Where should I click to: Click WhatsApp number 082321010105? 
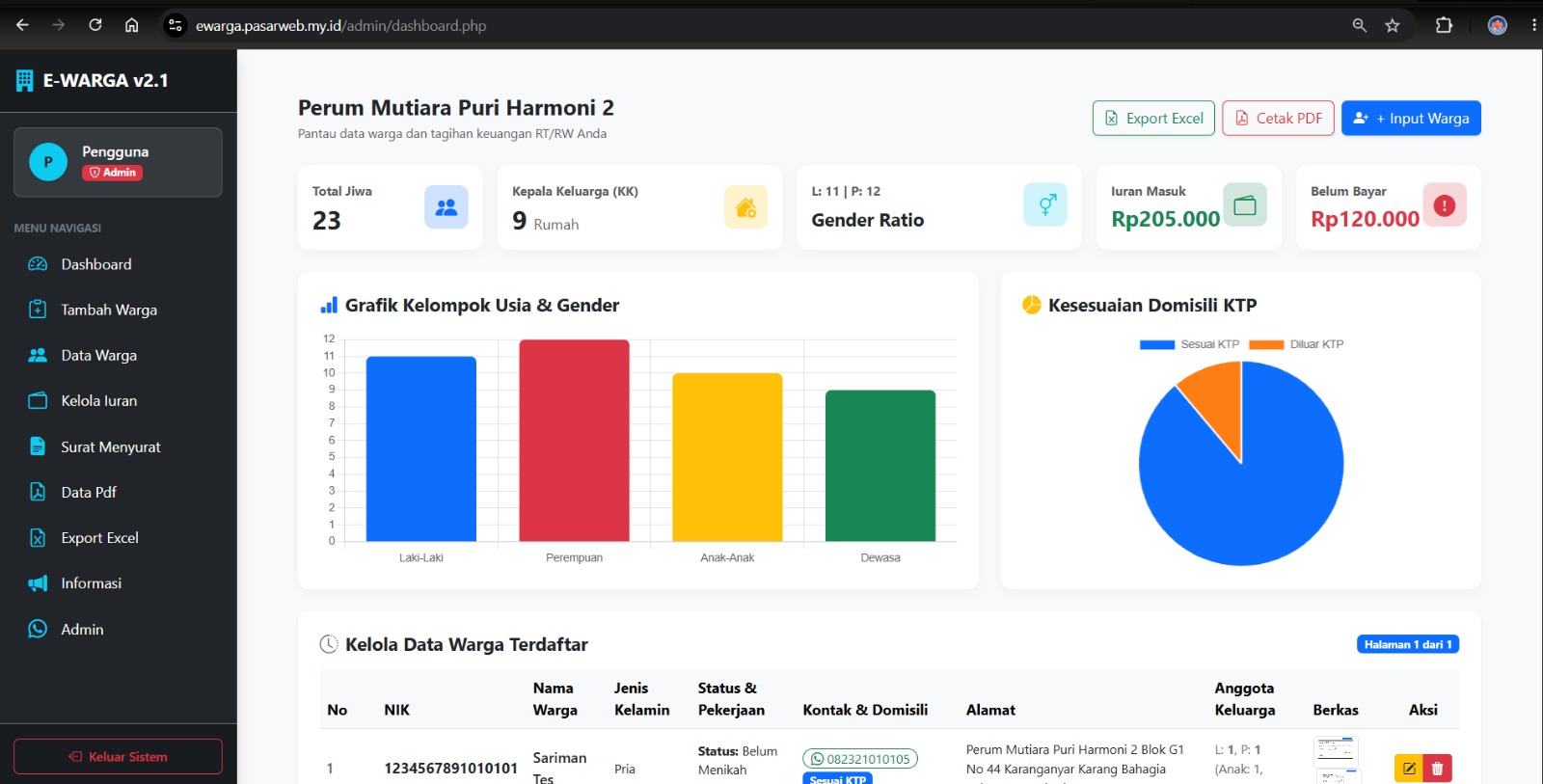(860, 759)
